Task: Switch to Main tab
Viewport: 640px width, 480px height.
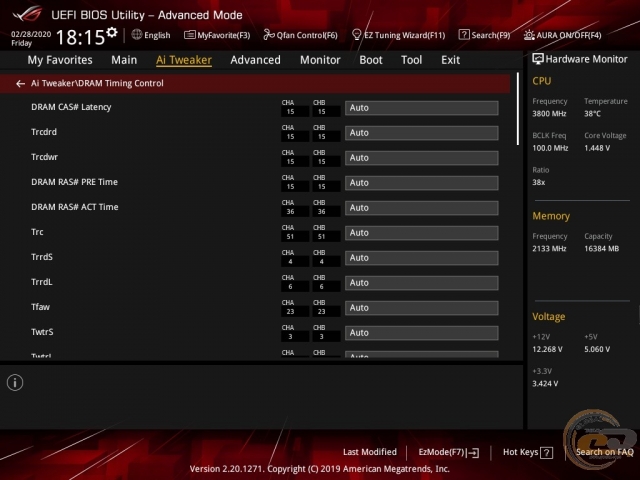Action: [x=124, y=60]
